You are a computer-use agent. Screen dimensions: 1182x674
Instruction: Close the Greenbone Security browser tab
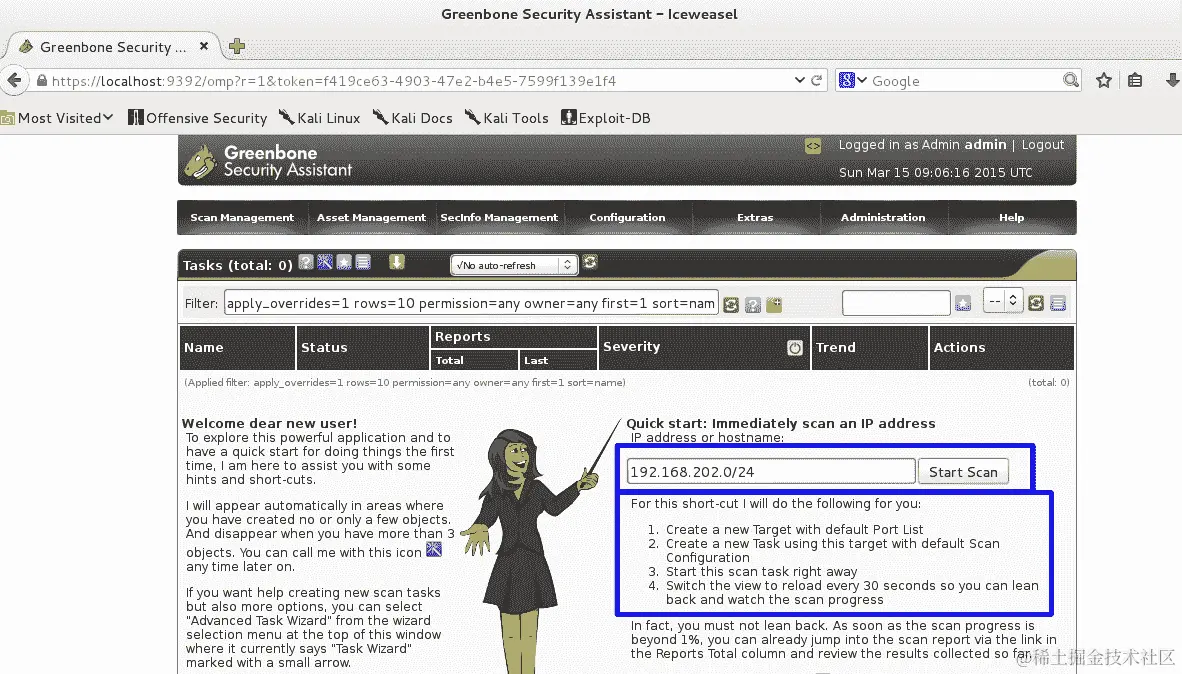tap(204, 46)
